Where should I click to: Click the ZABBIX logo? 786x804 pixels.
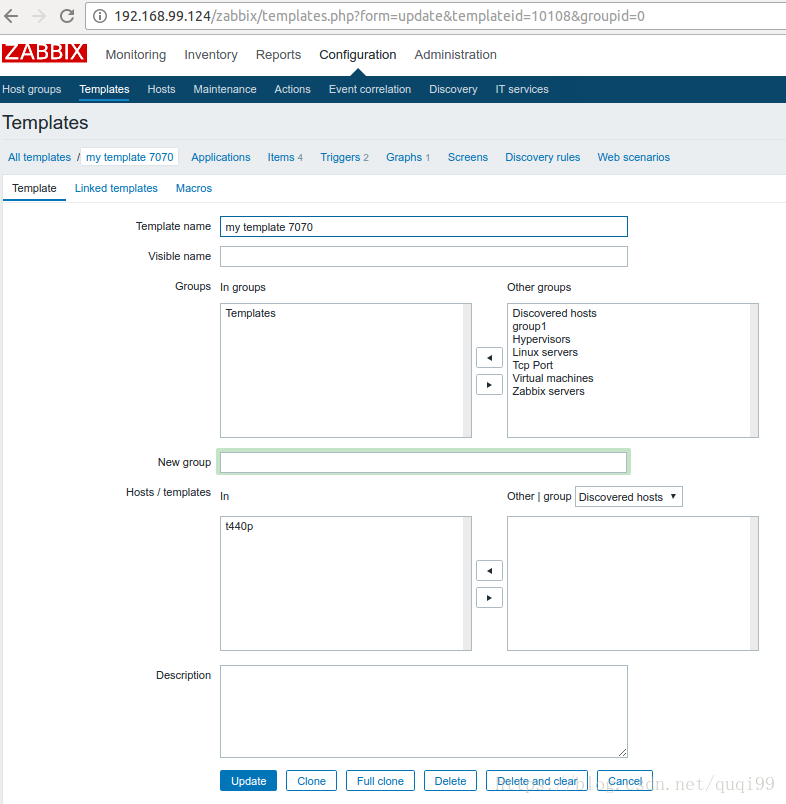tap(45, 53)
